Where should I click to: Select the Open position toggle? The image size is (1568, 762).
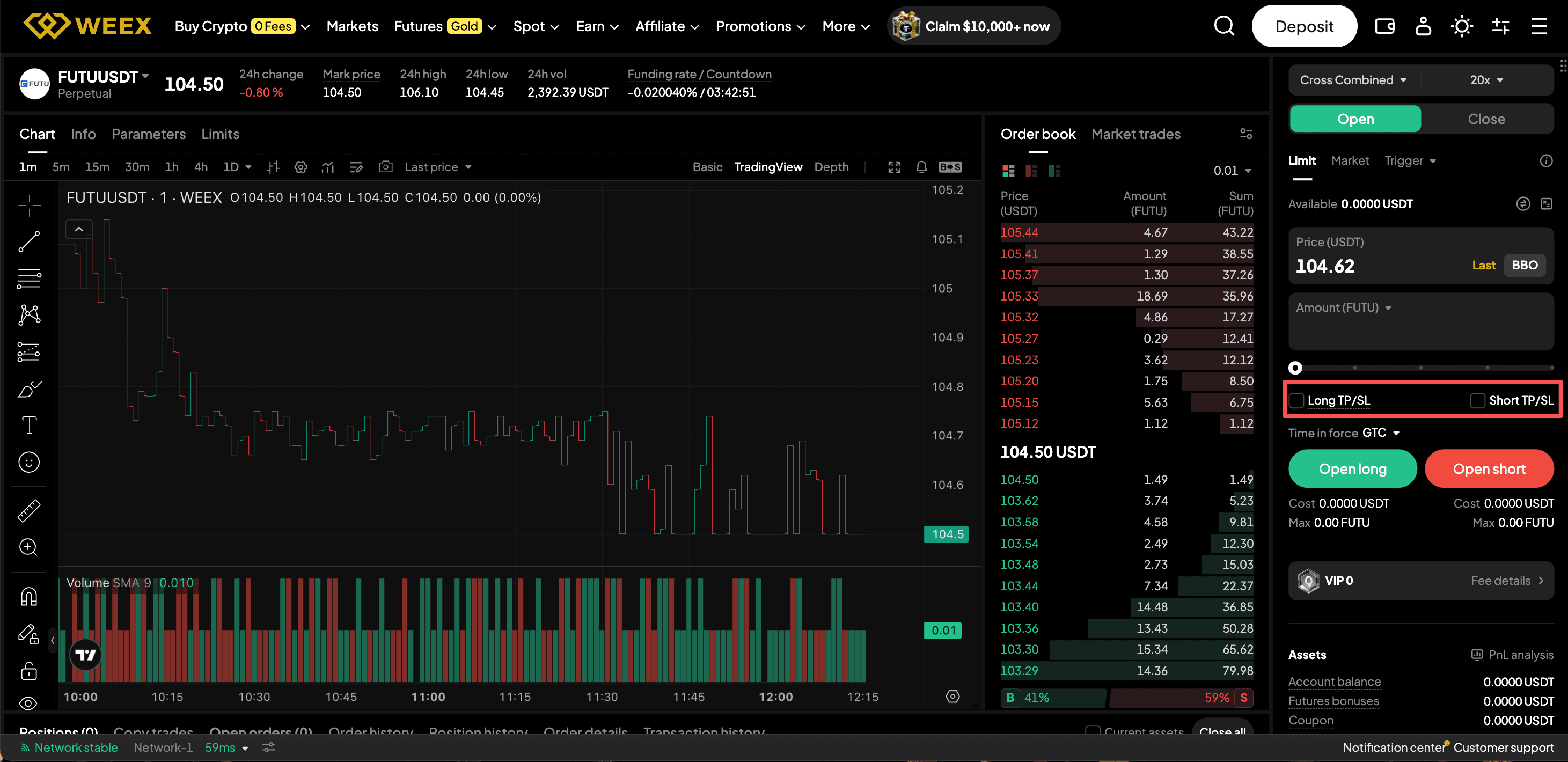pos(1355,119)
